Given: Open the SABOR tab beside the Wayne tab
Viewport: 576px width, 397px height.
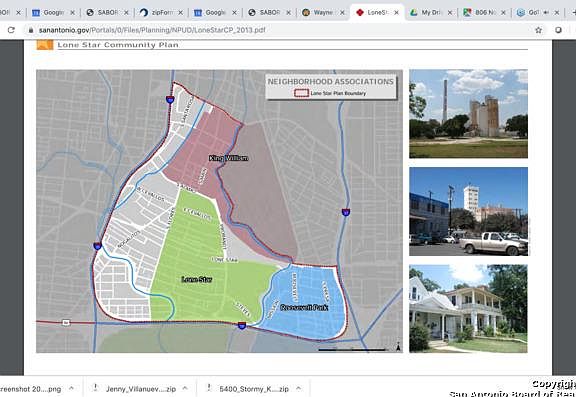Looking at the screenshot, I should (x=270, y=12).
